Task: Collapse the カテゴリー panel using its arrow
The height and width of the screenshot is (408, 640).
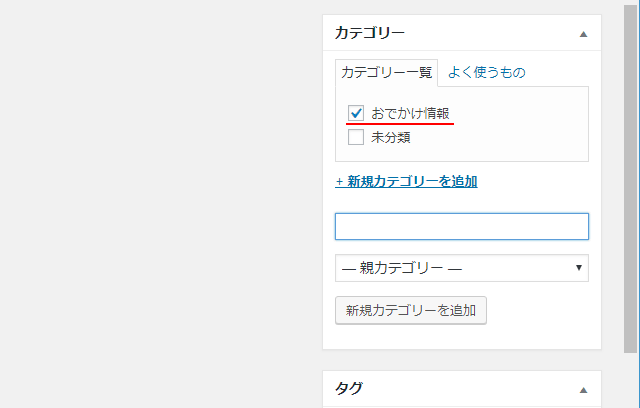Action: click(x=583, y=34)
